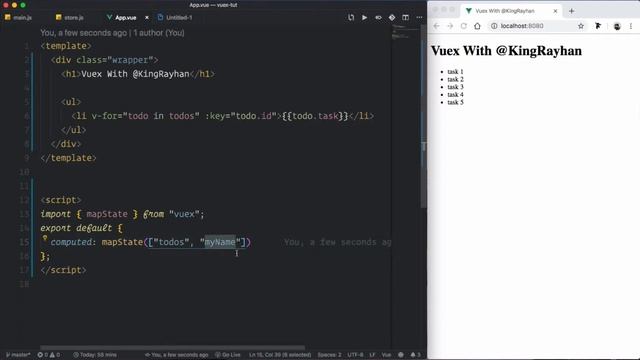Click the git blame author line above code
This screenshot has height=360, width=640.
tap(112, 33)
